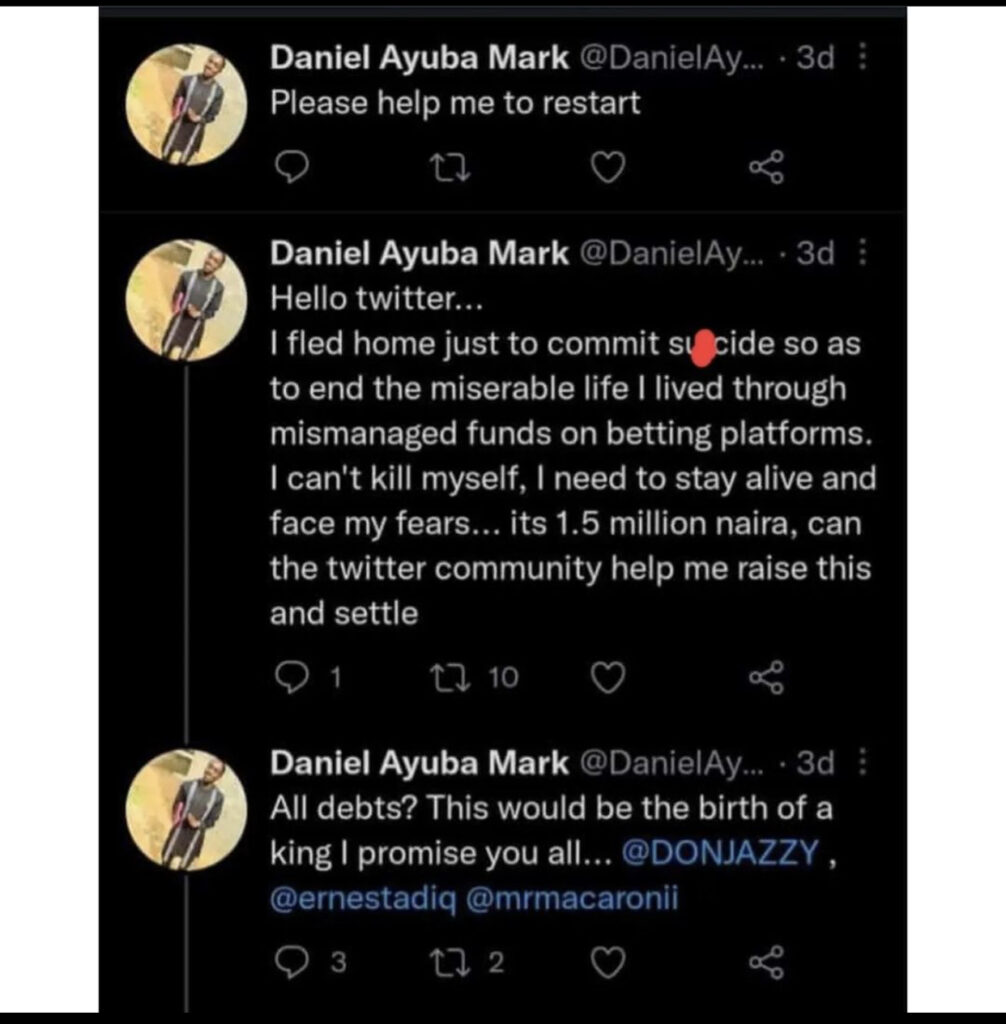The image size is (1006, 1024).
Task: Open Daniel Ayuba Mark's name on the last tweet
Action: point(418,764)
